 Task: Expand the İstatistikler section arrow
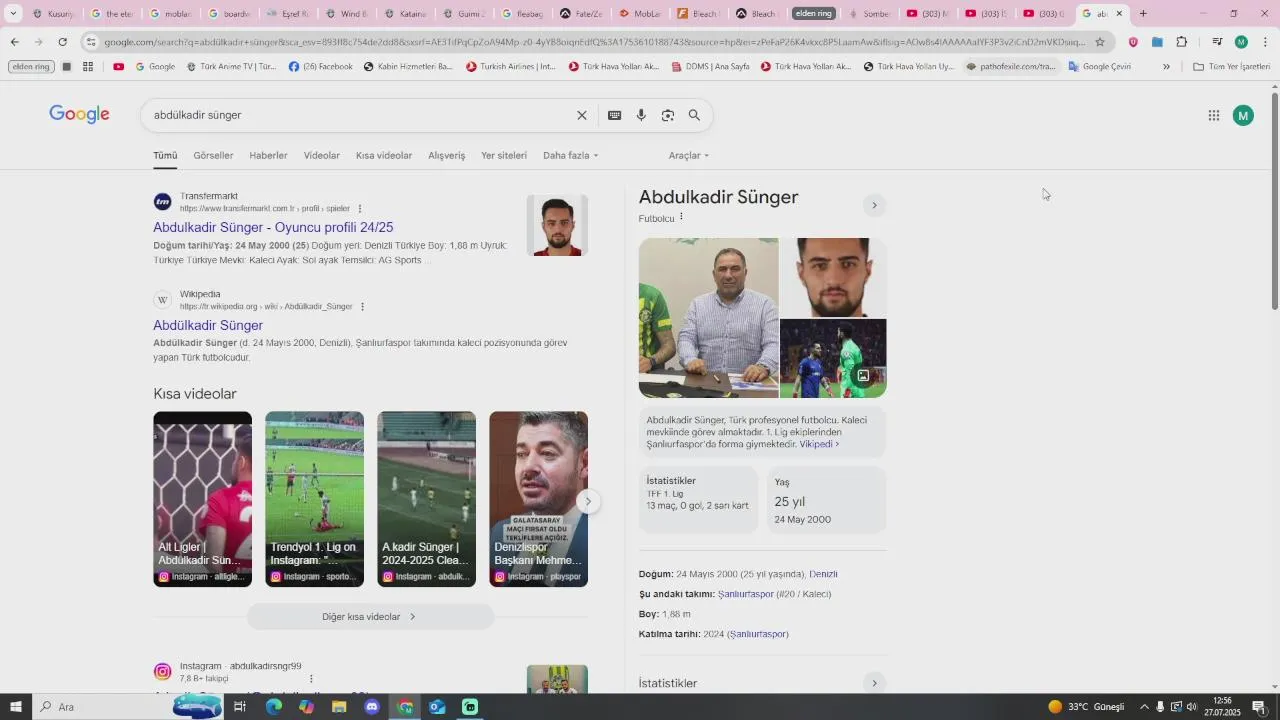coord(874,683)
